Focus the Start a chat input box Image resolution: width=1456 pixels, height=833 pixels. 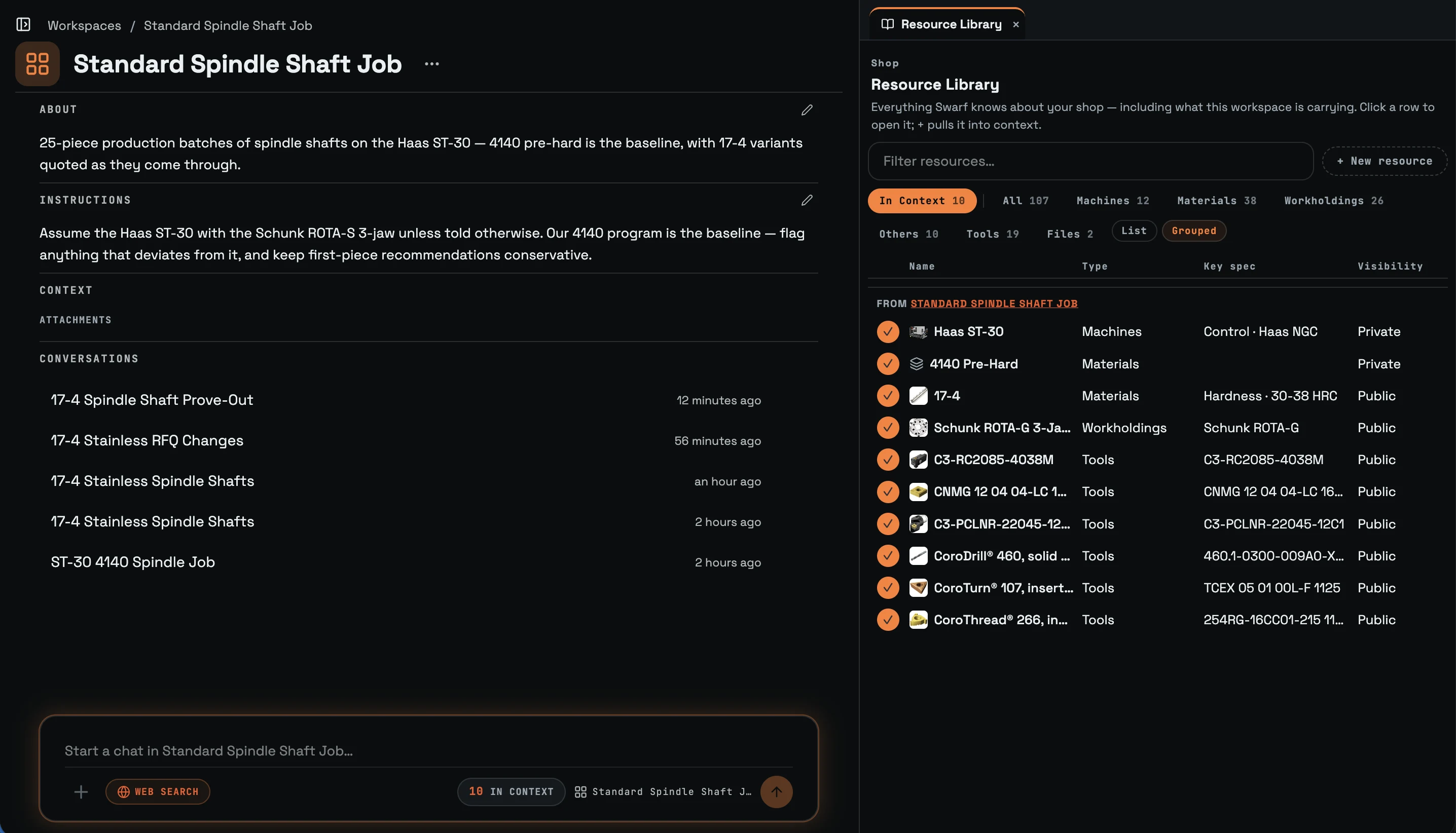[x=429, y=750]
